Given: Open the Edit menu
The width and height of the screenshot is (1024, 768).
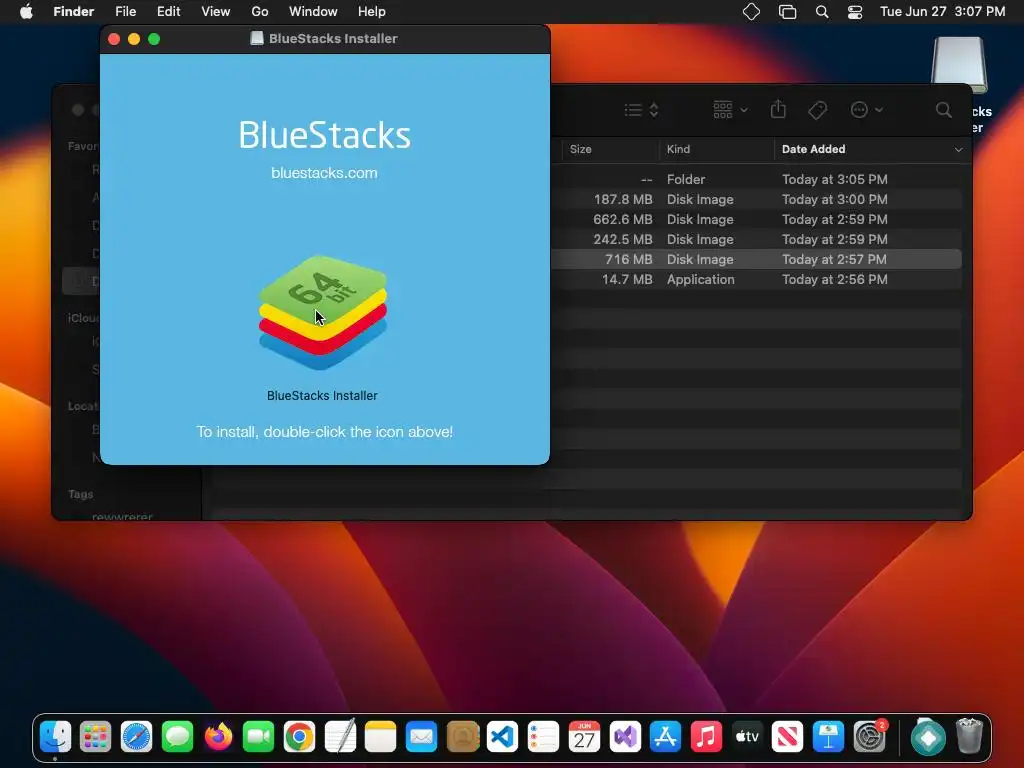Looking at the screenshot, I should click(x=168, y=12).
